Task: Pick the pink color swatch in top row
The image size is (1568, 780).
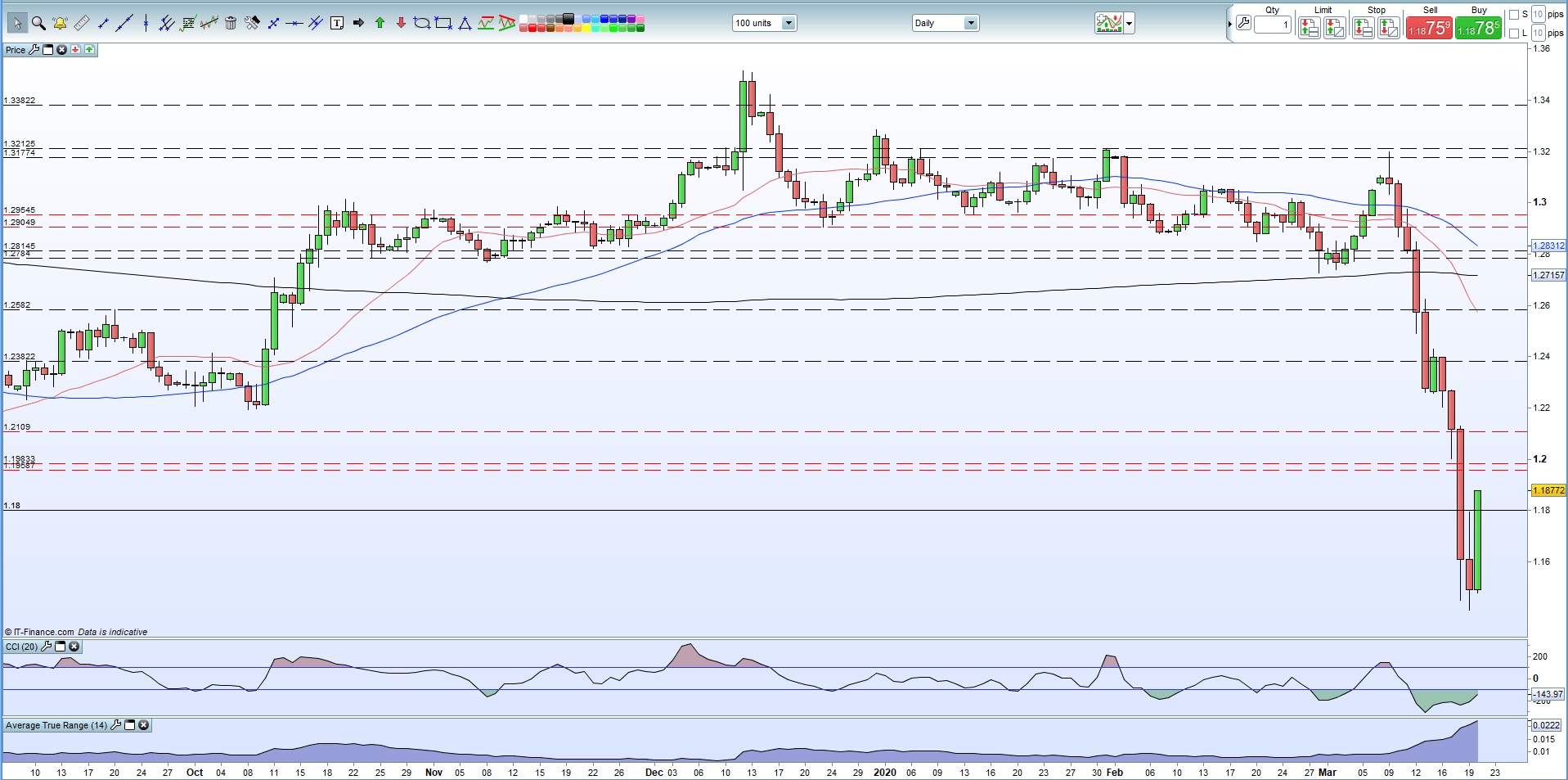Action: coord(640,19)
